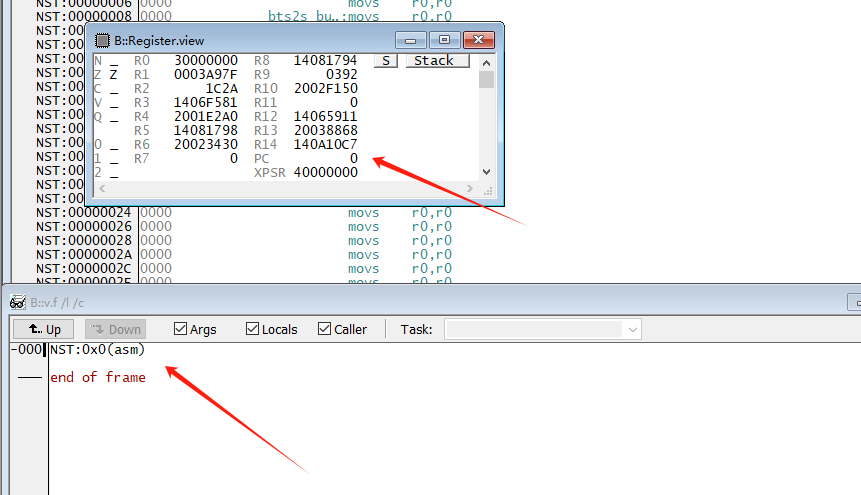Select R0 value 30000000
861x495 pixels.
pyautogui.click(x=206, y=60)
